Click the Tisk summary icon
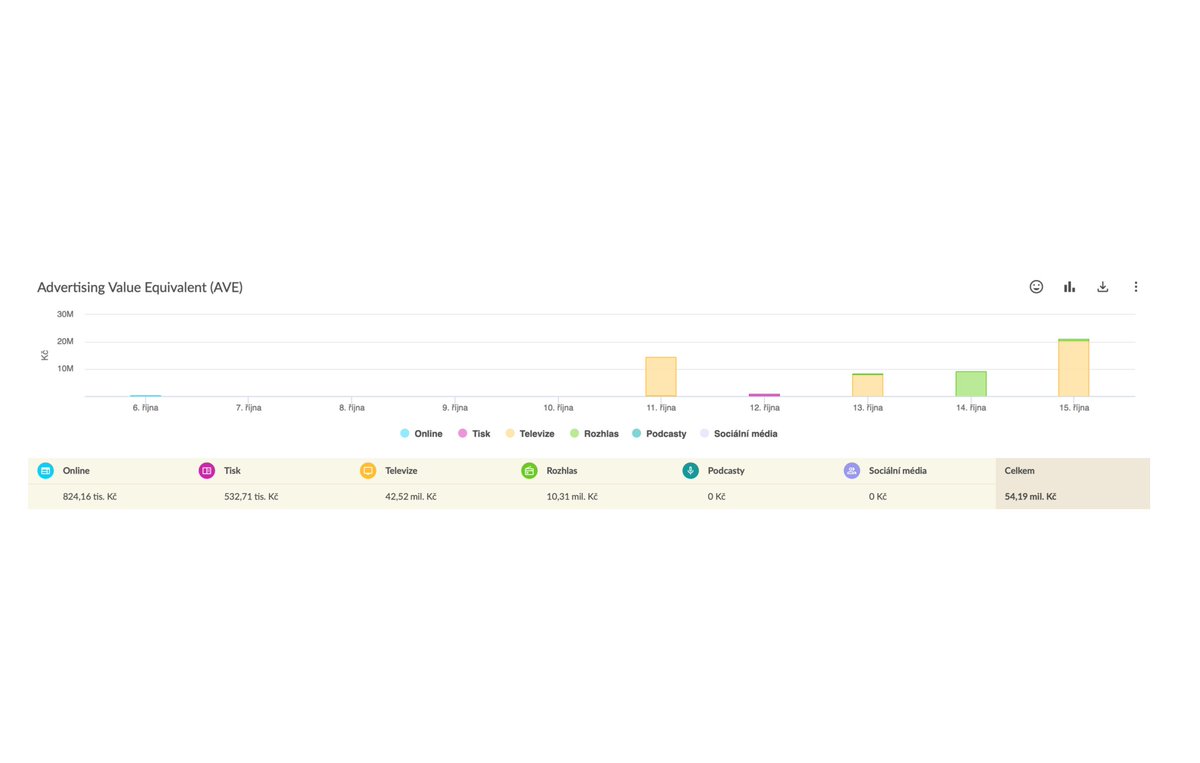This screenshot has width=1200, height=763. 207,470
